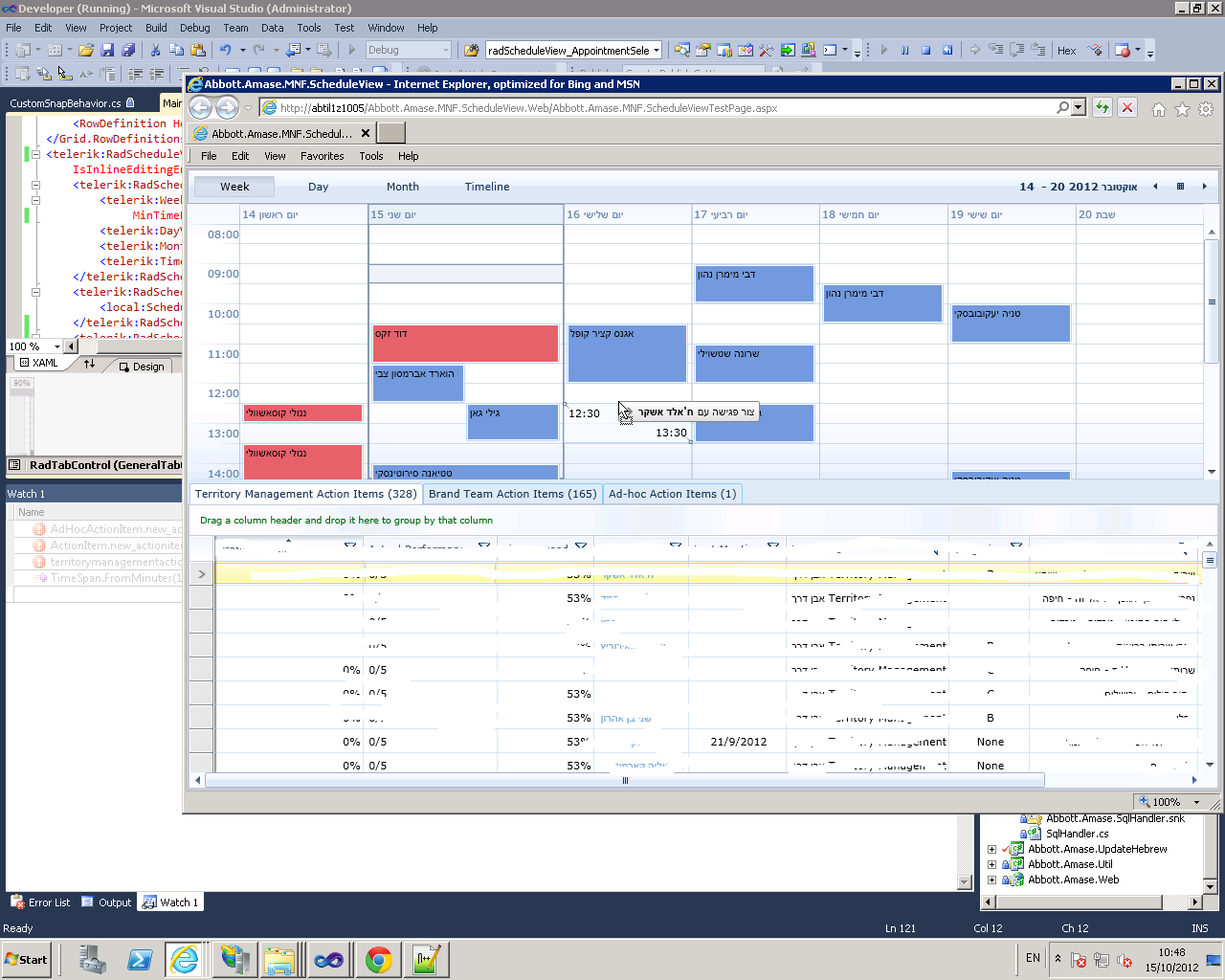Image resolution: width=1225 pixels, height=980 pixels.
Task: Go to previous week in the scheduler
Action: [1155, 187]
